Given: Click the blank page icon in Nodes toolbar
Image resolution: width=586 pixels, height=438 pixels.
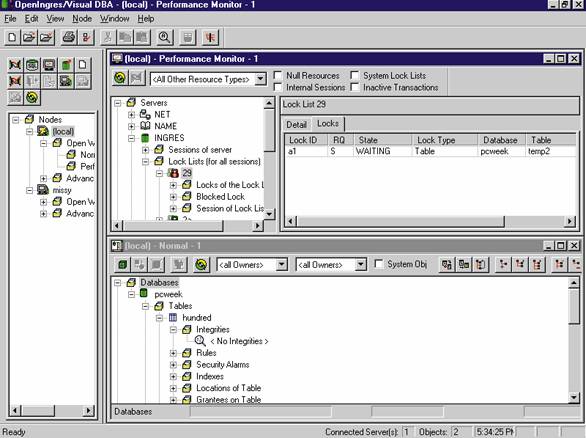Looking at the screenshot, I should point(83,65).
